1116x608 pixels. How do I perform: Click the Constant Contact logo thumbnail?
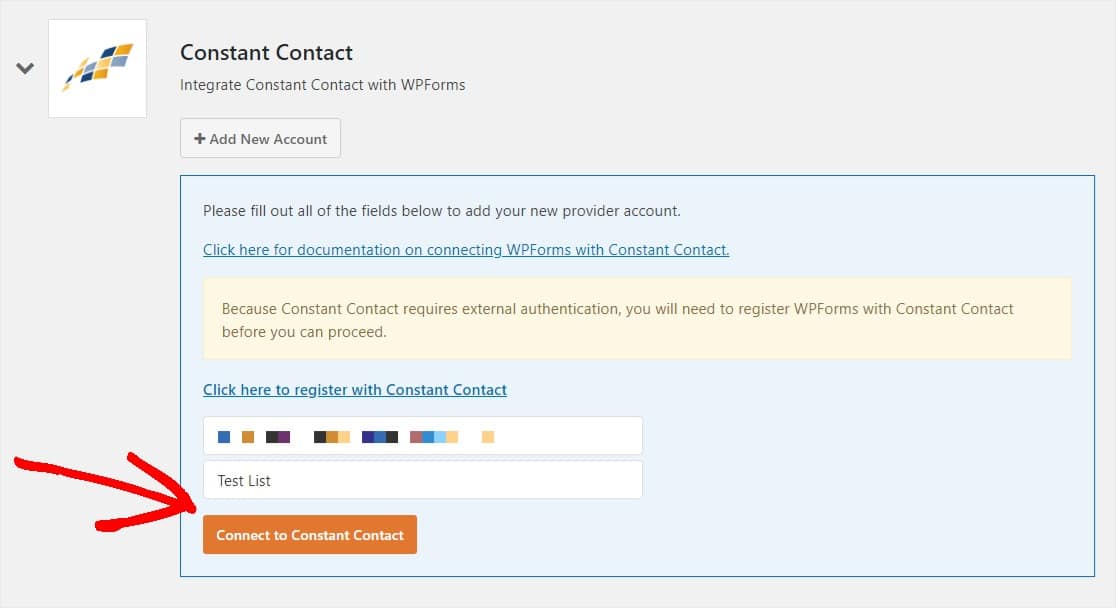point(97,68)
